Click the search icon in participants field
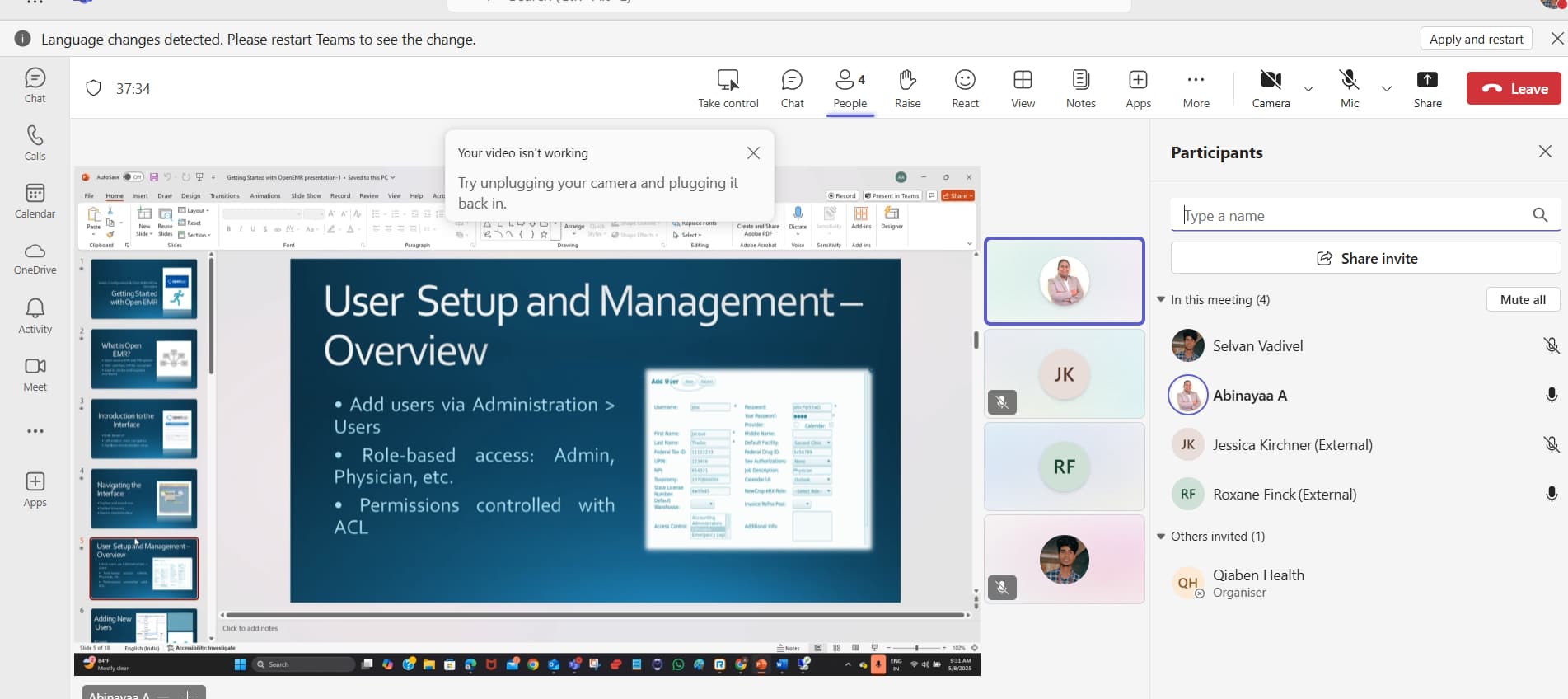1568x699 pixels. 1540,215
